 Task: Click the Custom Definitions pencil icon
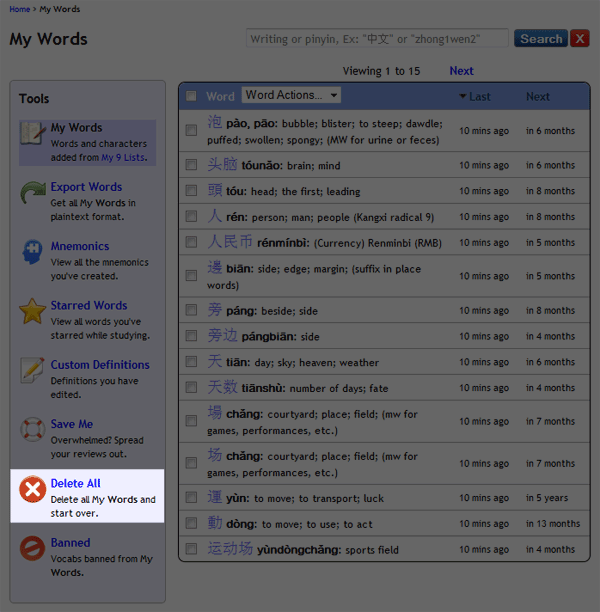click(33, 370)
